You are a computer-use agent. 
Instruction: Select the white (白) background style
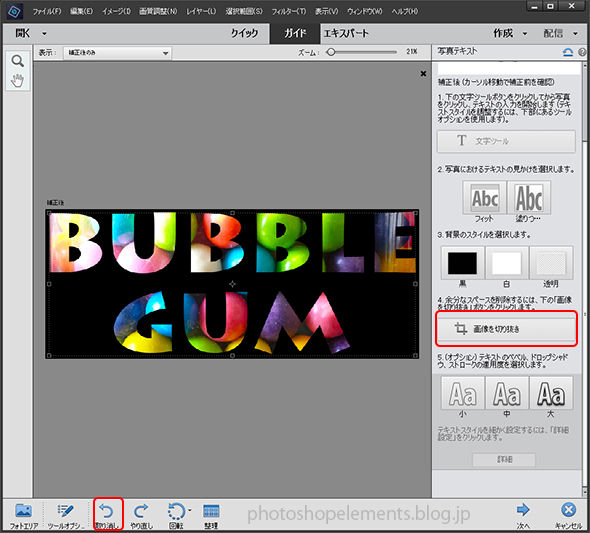pyautogui.click(x=507, y=263)
